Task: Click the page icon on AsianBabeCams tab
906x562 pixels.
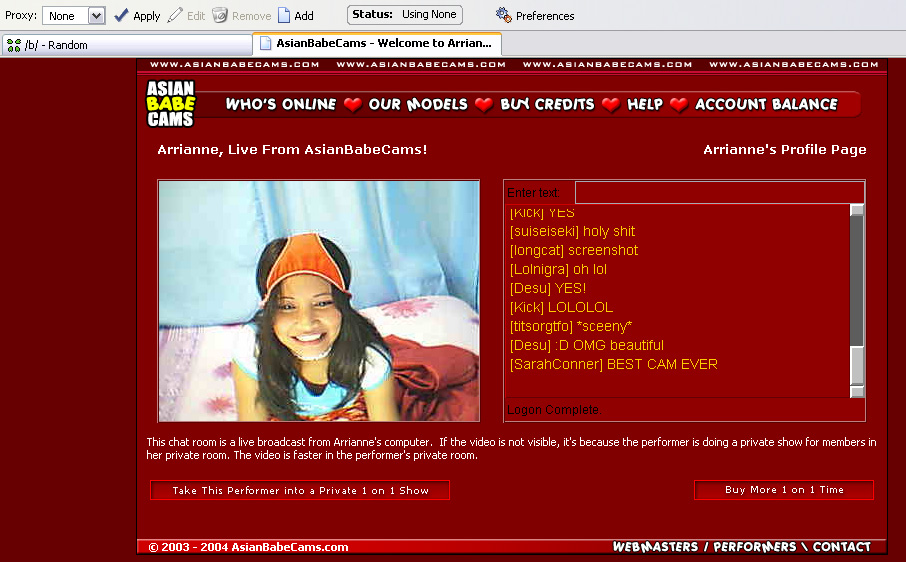Action: tap(265, 43)
